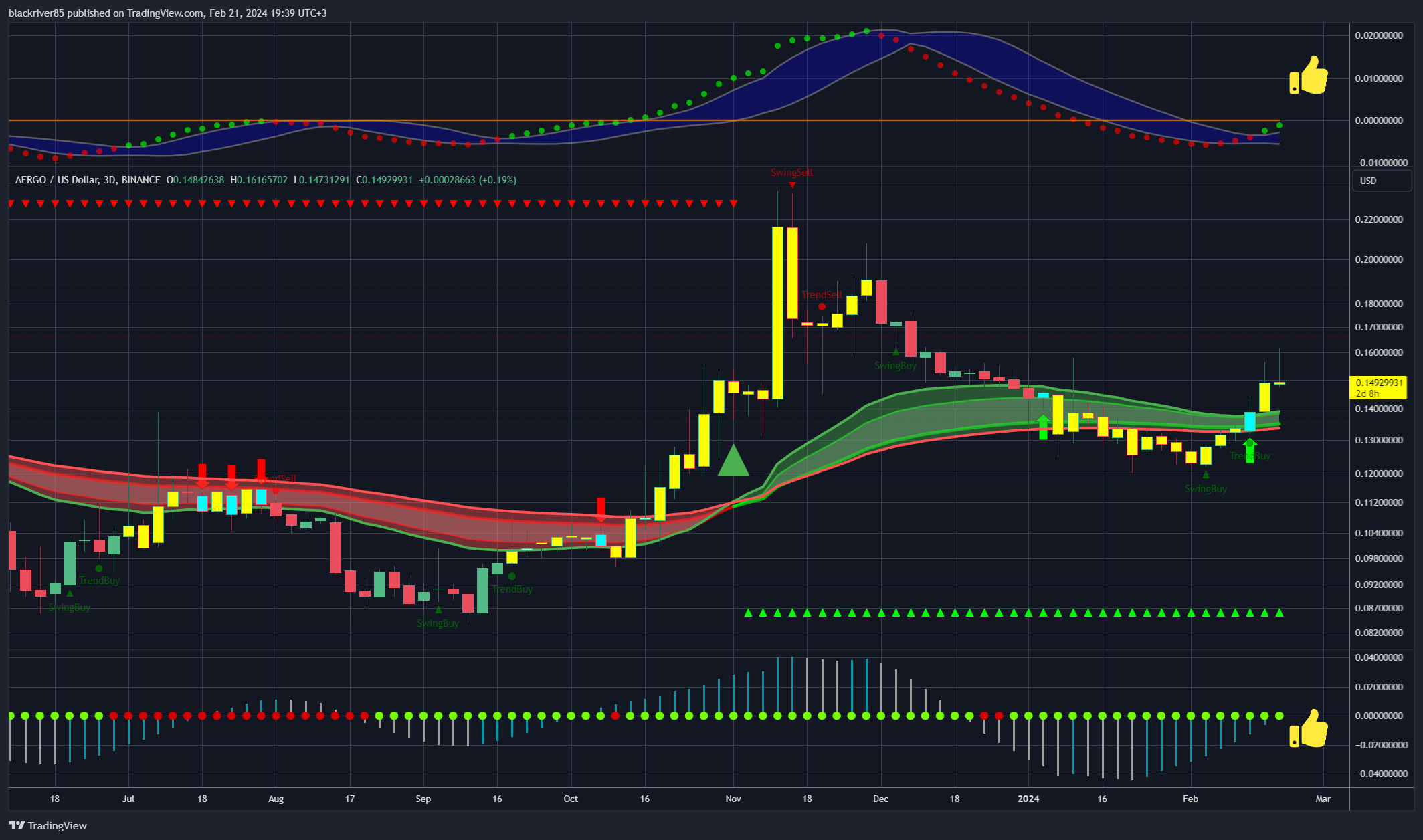Viewport: 1423px width, 840px height.
Task: Select the 0.18000000 price axis label
Action: [x=1379, y=304]
